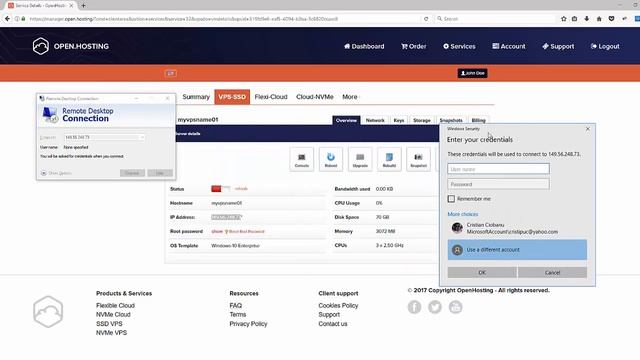The height and width of the screenshot is (360, 640).
Task: Check the Remember me checkbox
Action: pos(451,199)
